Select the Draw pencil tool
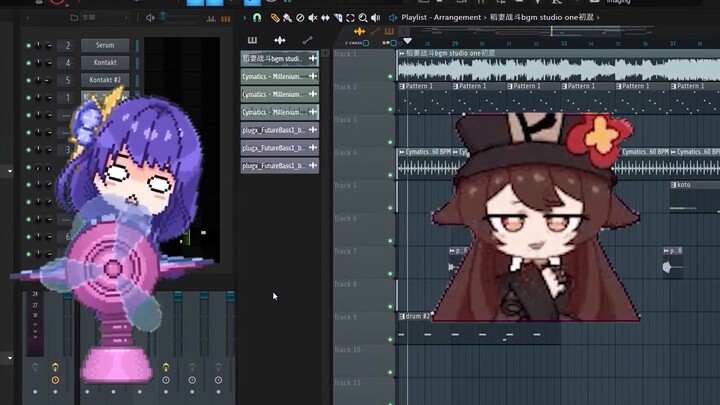Image resolution: width=720 pixels, height=405 pixels. 275,18
